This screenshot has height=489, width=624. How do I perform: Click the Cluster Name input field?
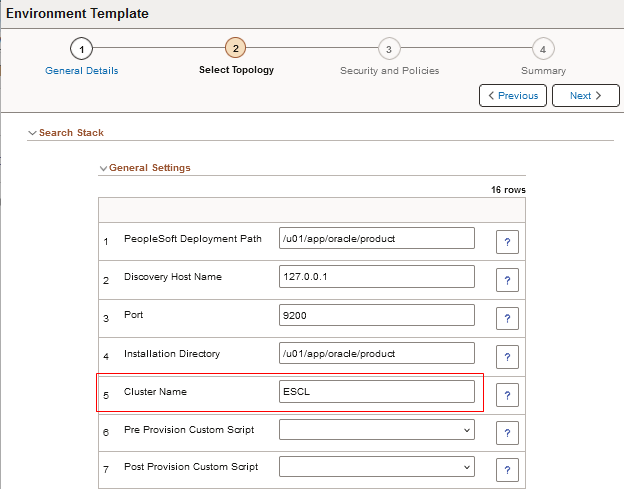point(376,391)
